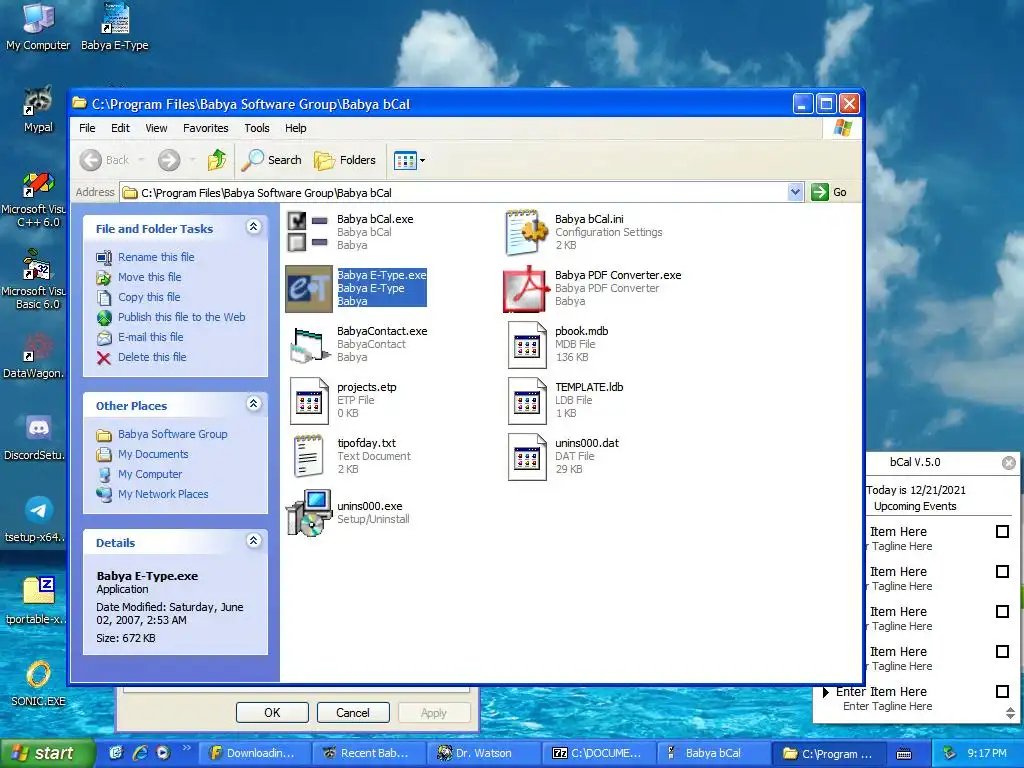
Task: Collapse File and Folder Tasks panel
Action: (253, 227)
